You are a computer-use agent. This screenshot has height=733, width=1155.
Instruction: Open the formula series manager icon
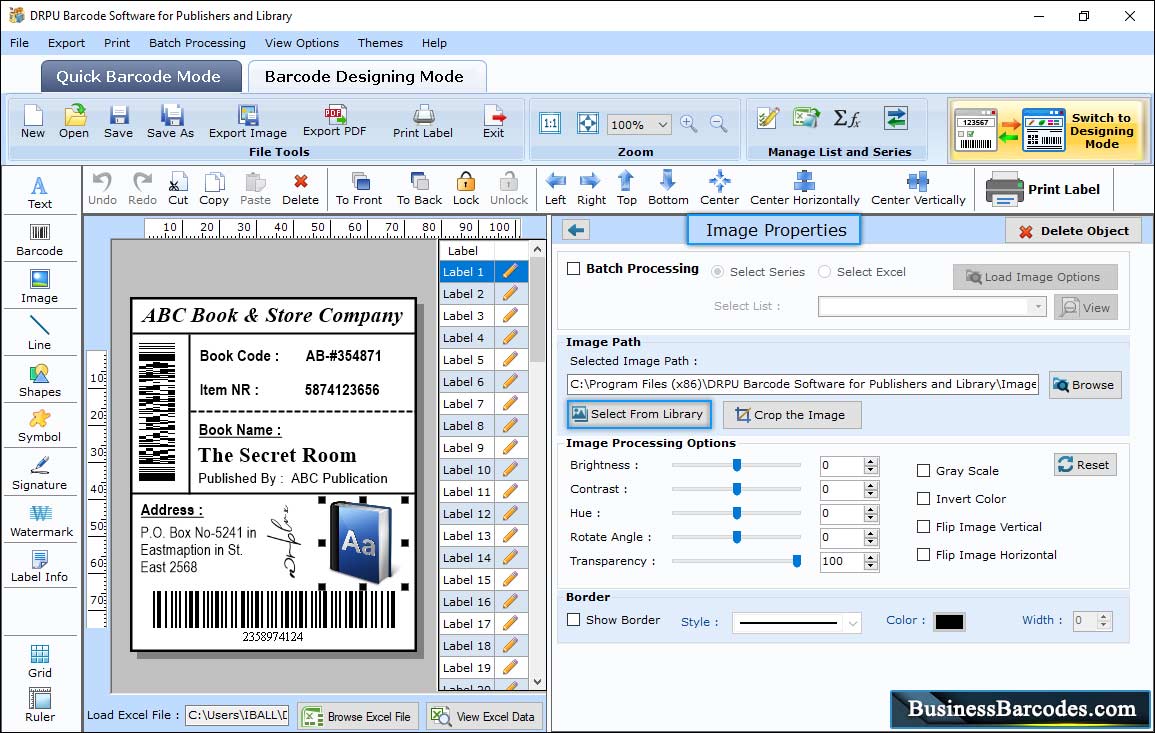click(846, 119)
